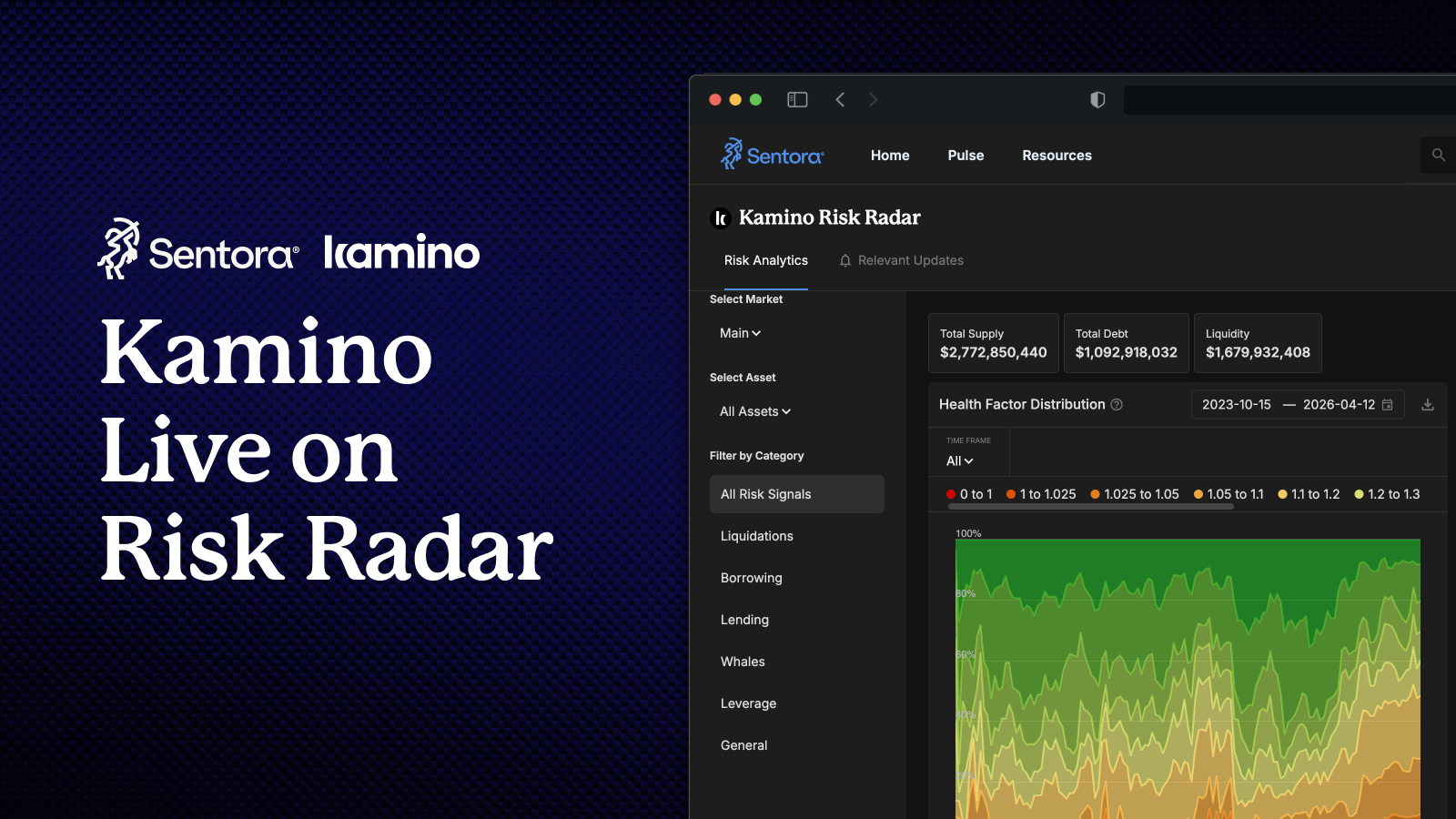This screenshot has width=1456, height=819.
Task: Open the Pulse nav item
Action: (966, 156)
